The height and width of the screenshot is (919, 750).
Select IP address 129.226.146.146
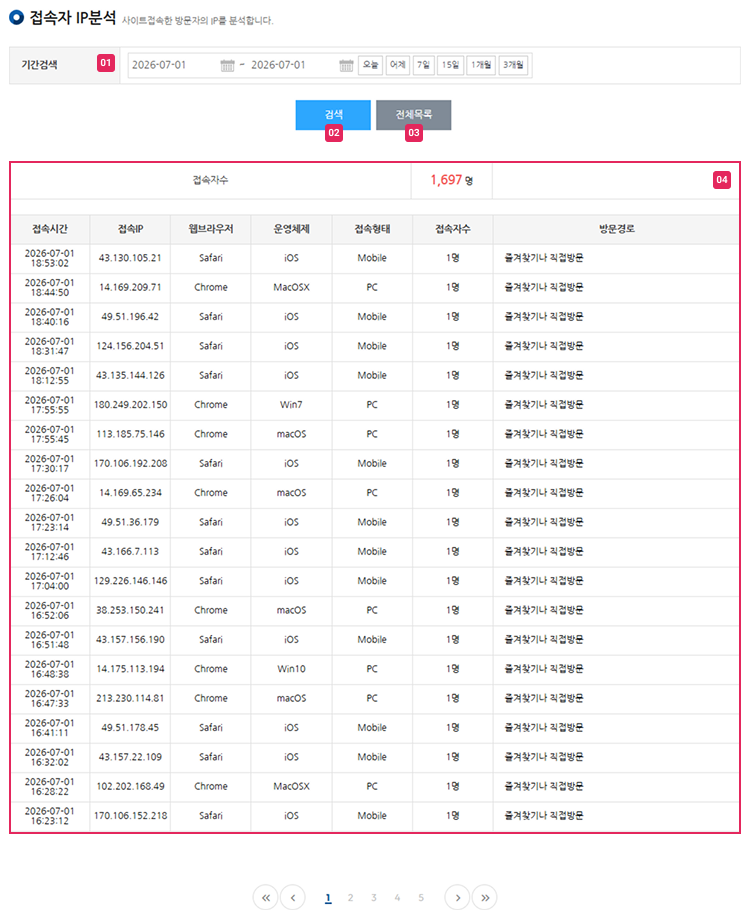130,580
